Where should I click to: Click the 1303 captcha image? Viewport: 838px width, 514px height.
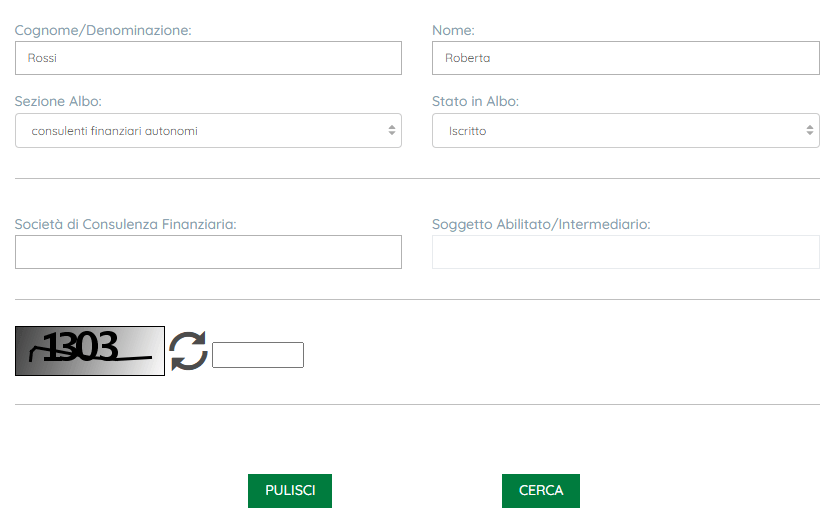tap(90, 351)
